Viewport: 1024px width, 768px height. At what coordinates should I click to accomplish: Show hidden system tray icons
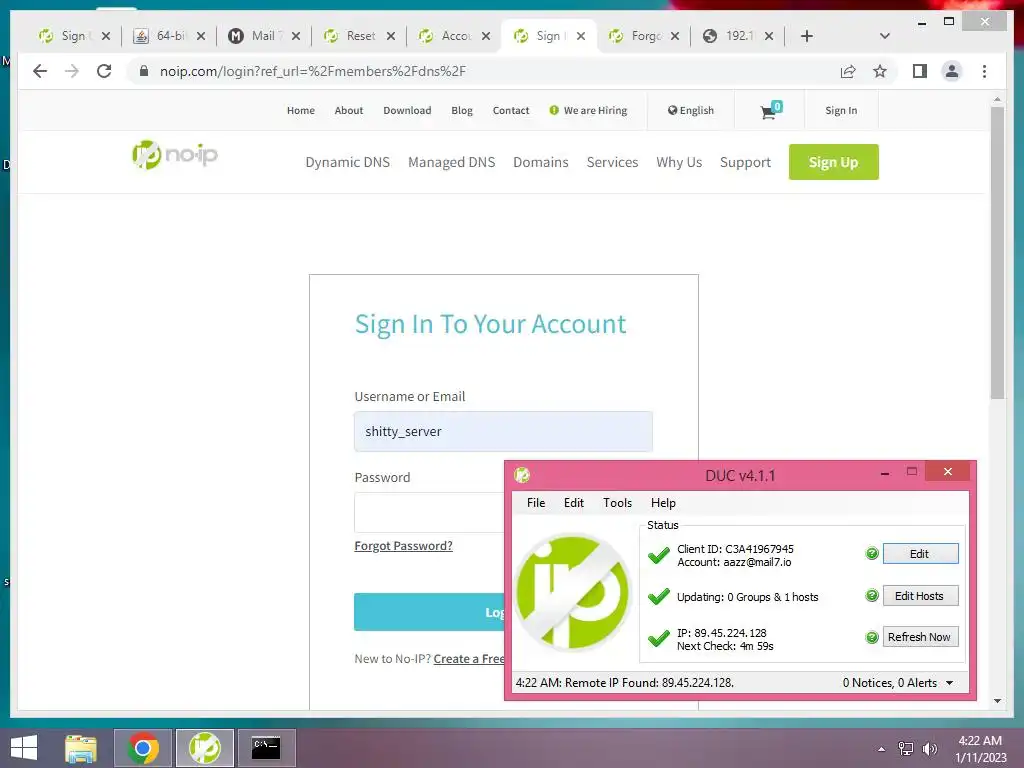click(x=882, y=749)
